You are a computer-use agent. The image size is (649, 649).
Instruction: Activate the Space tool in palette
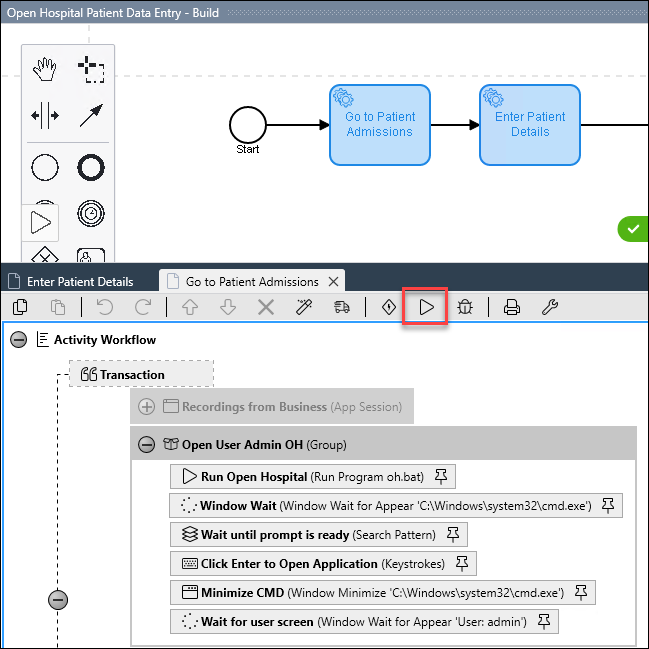45,116
